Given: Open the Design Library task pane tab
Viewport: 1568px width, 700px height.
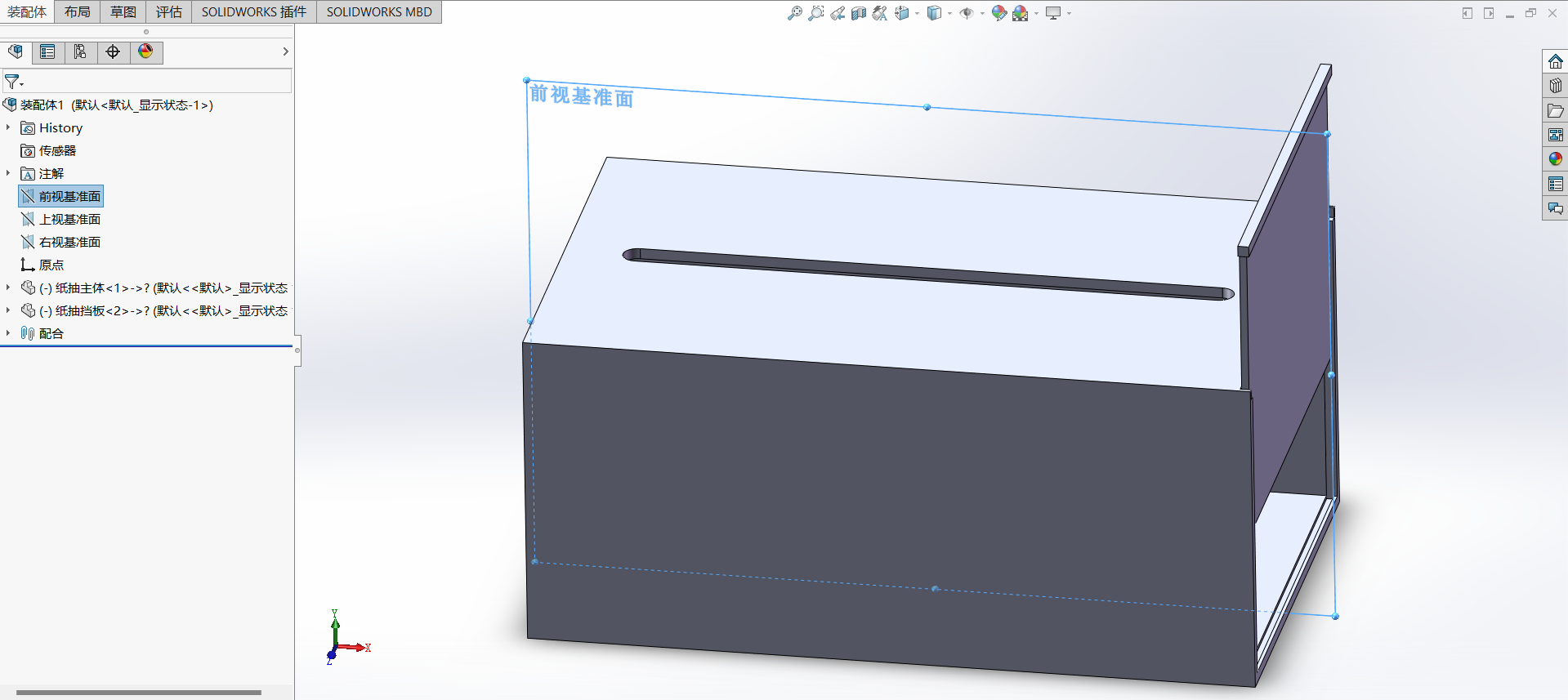Looking at the screenshot, I should pyautogui.click(x=1555, y=86).
